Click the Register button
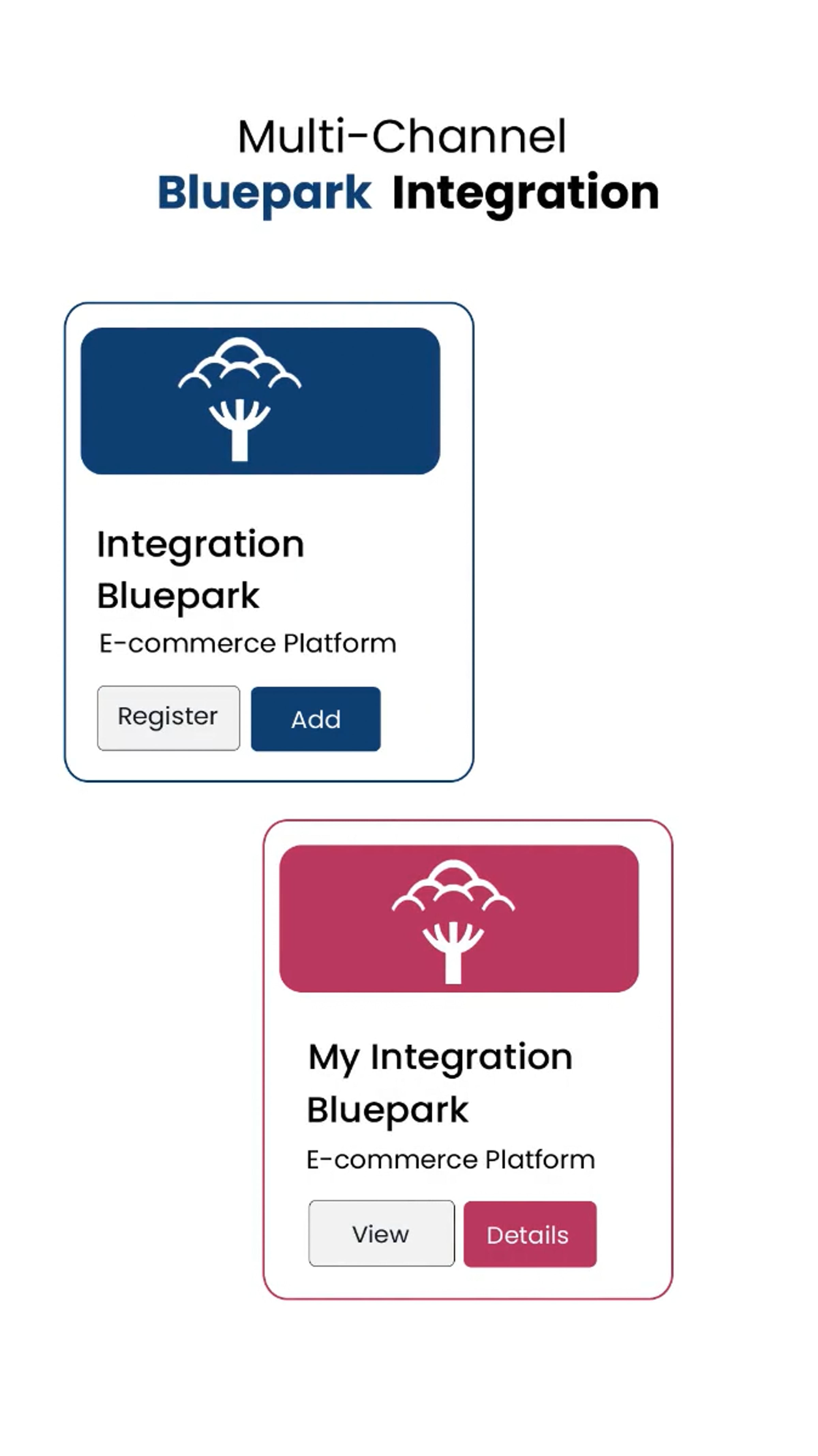The image size is (818, 1456). point(168,718)
